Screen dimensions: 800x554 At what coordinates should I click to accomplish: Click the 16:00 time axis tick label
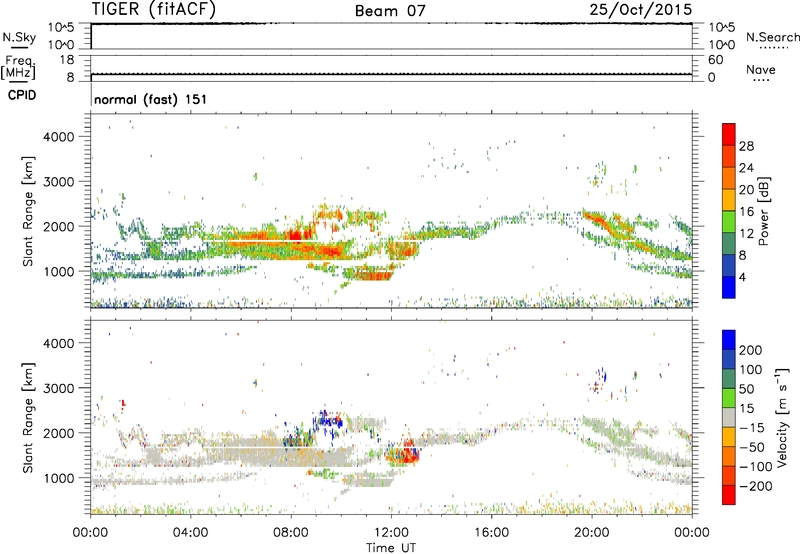tap(491, 533)
